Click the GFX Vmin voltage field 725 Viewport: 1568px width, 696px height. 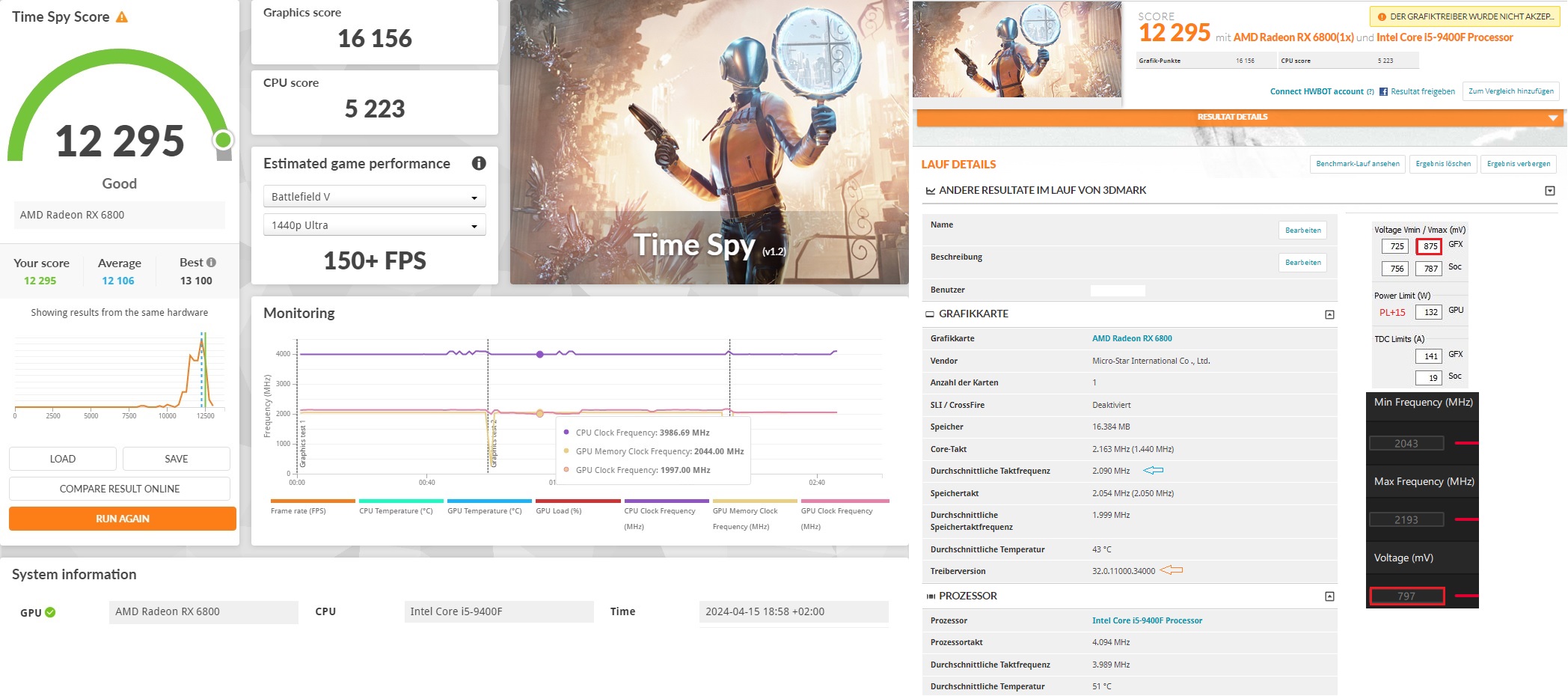[1395, 246]
